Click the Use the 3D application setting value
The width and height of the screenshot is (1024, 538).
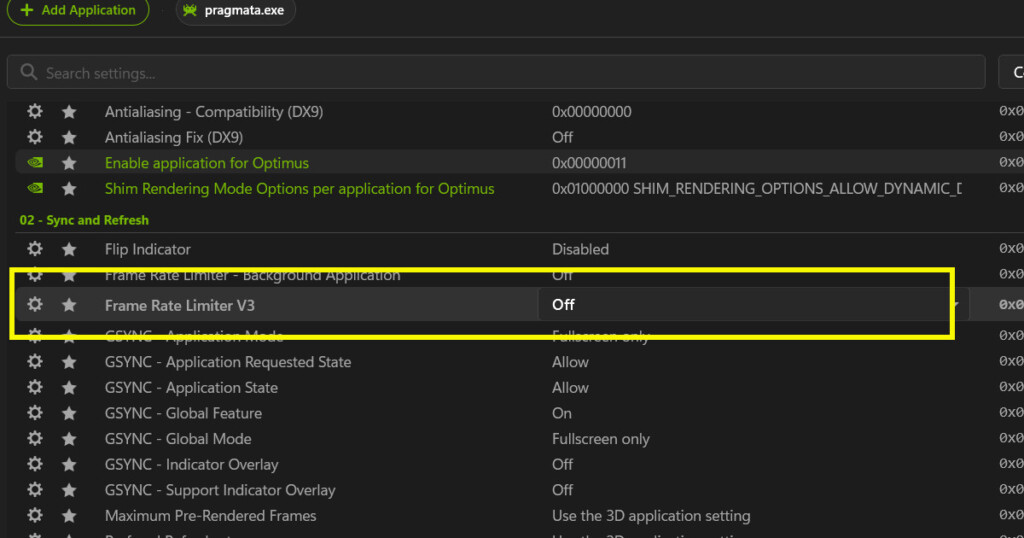[x=651, y=516]
